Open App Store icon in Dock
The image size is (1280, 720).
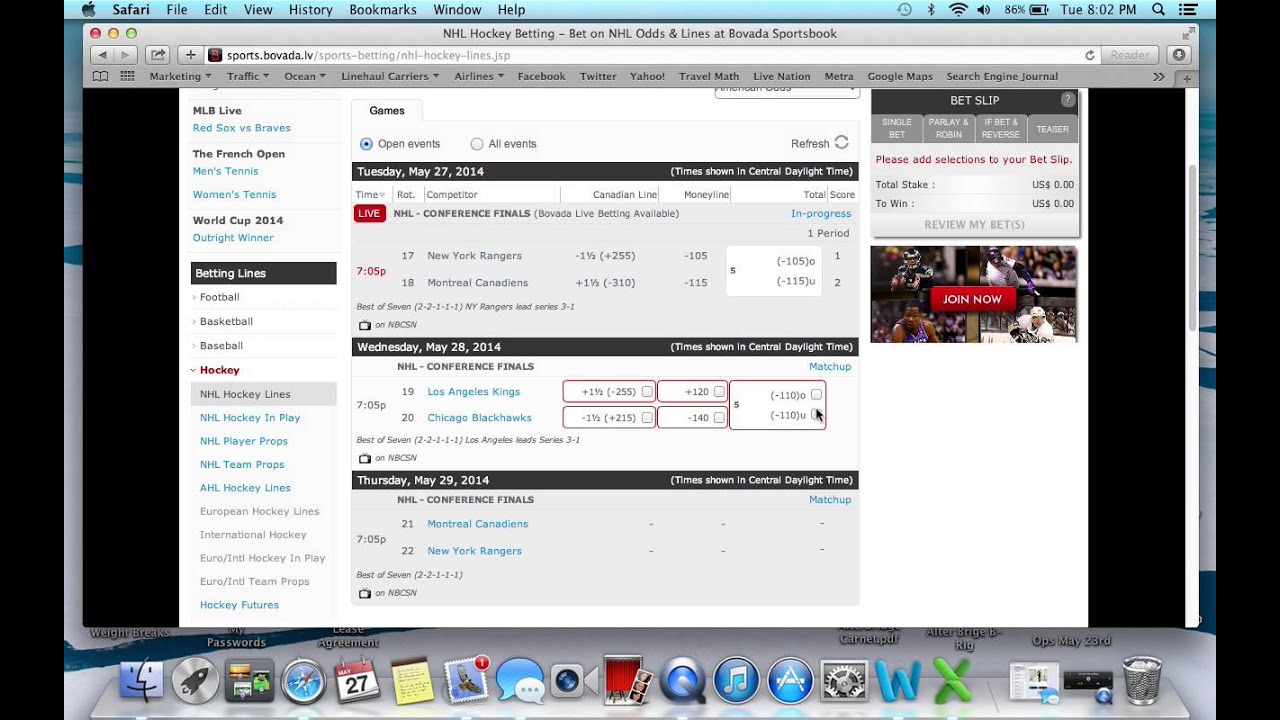click(x=790, y=682)
